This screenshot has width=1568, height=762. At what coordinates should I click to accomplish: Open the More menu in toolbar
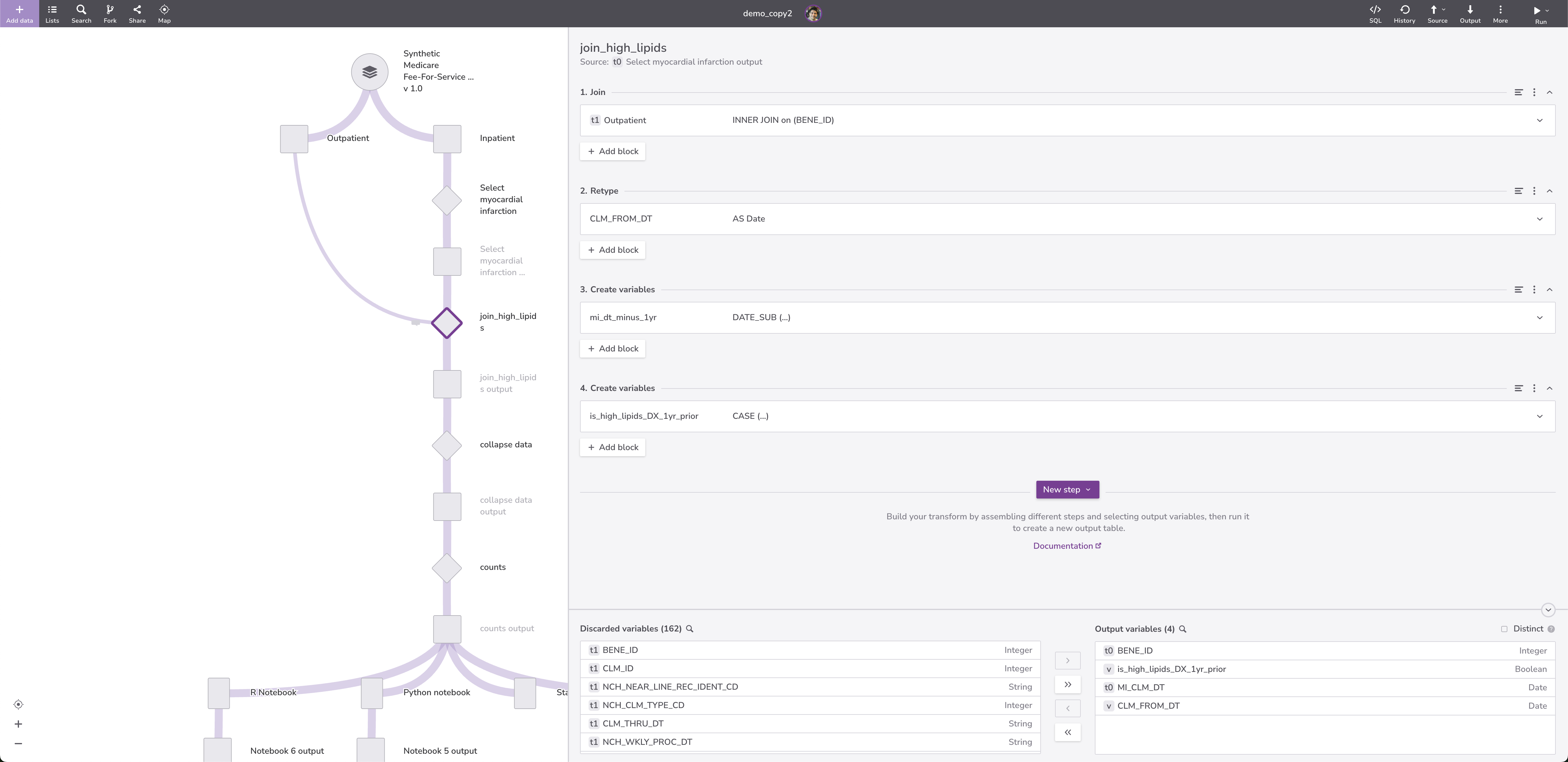click(1500, 13)
